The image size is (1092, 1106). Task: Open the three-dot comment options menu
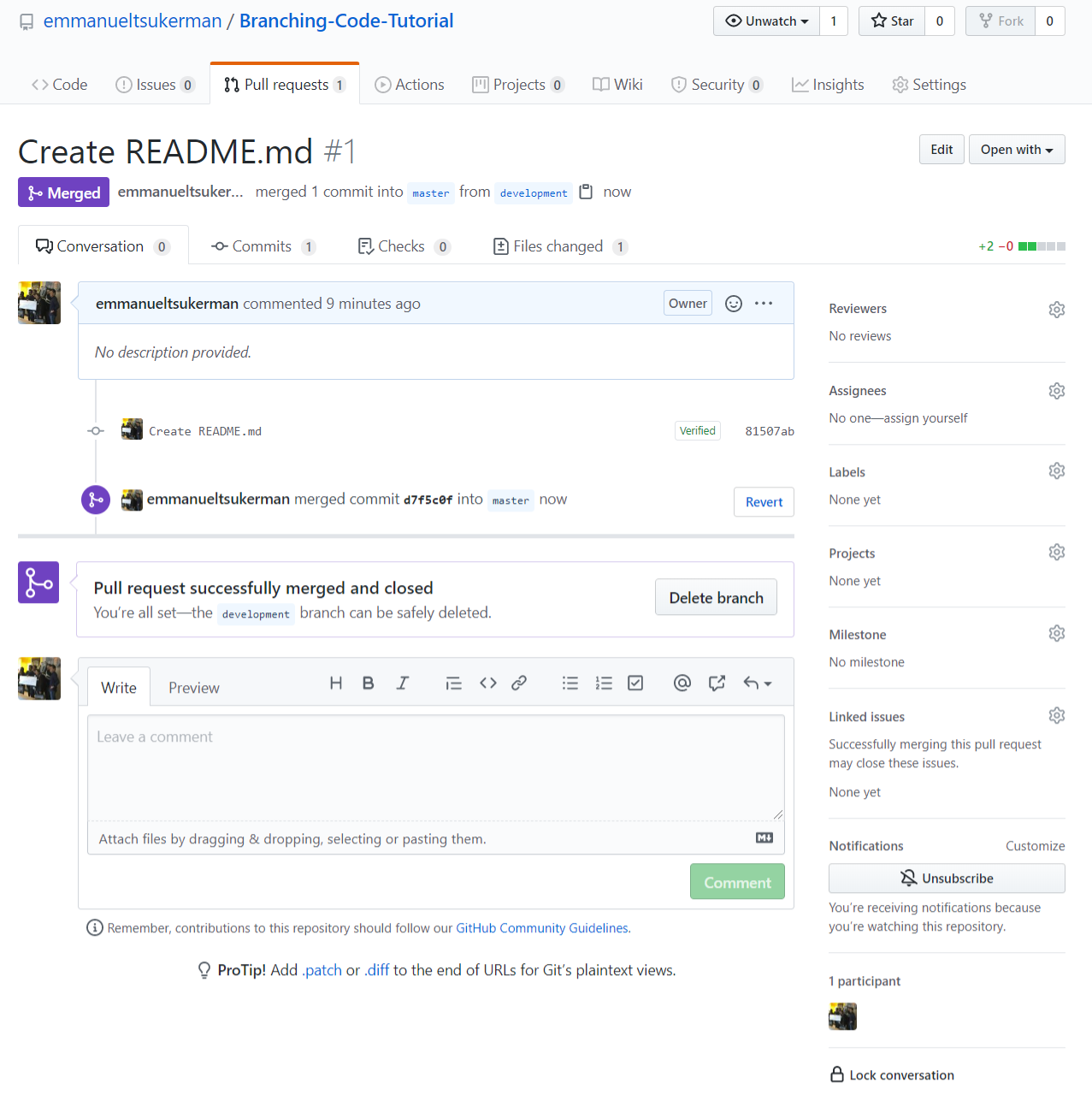[x=764, y=304]
